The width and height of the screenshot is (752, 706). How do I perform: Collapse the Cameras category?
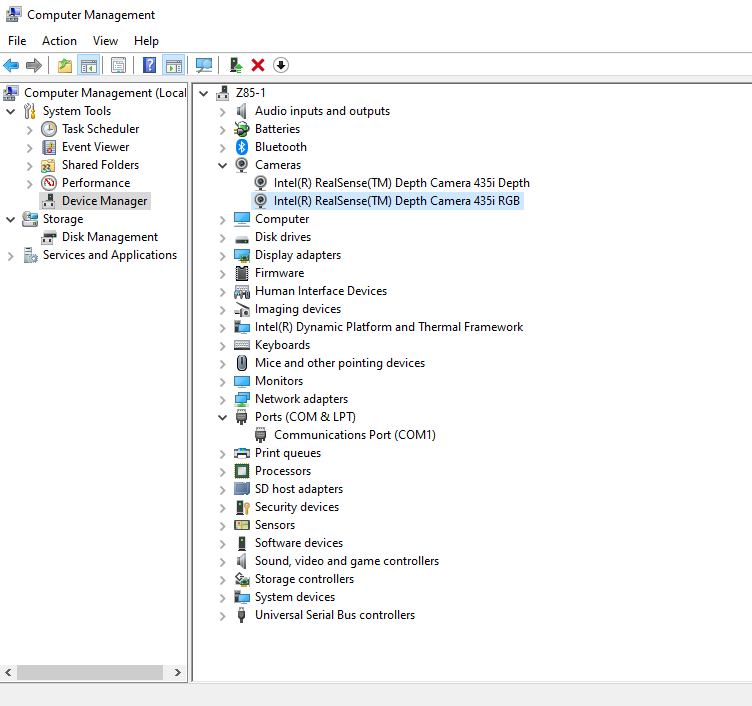[x=223, y=165]
